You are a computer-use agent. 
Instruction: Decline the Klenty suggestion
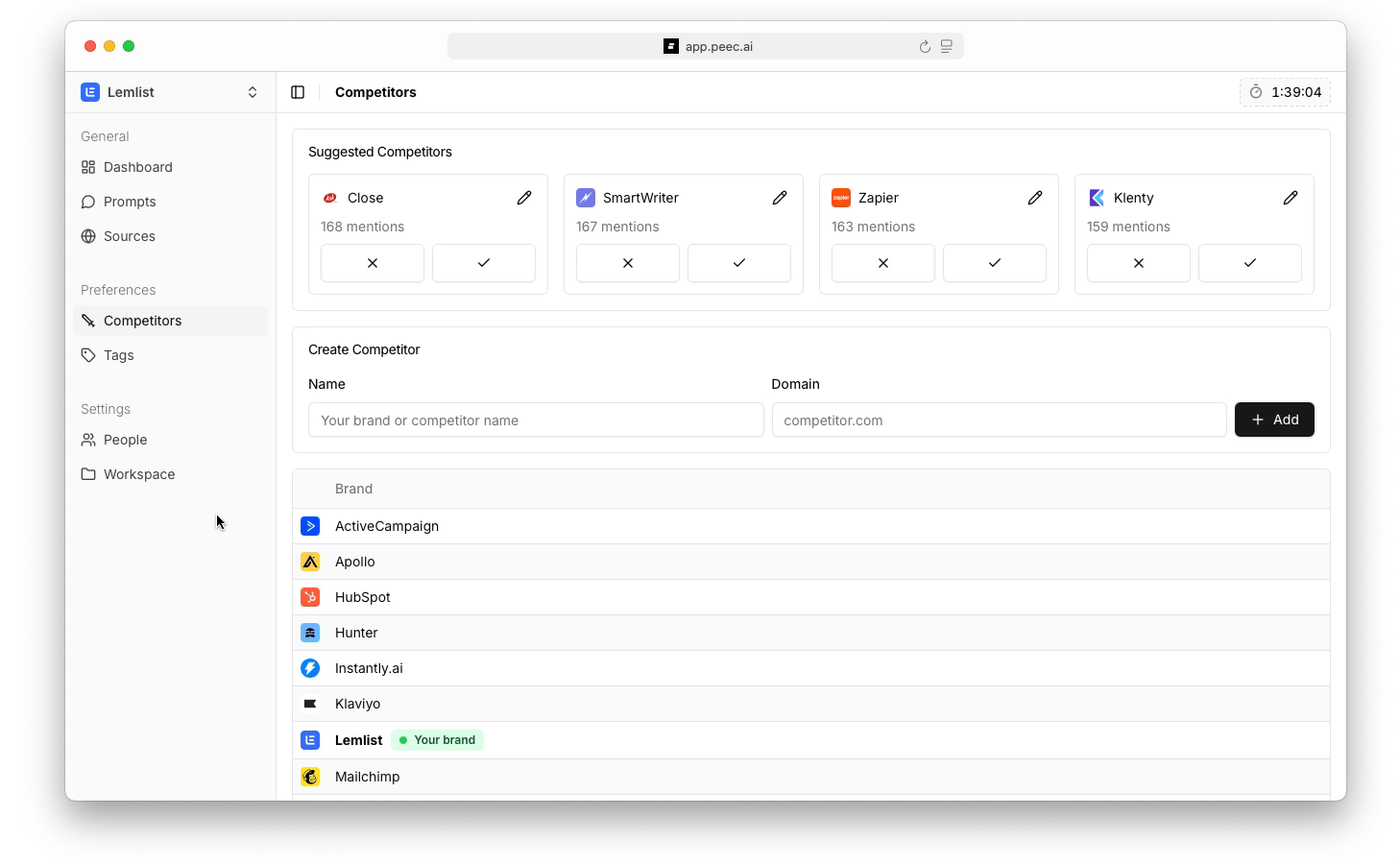click(1139, 263)
